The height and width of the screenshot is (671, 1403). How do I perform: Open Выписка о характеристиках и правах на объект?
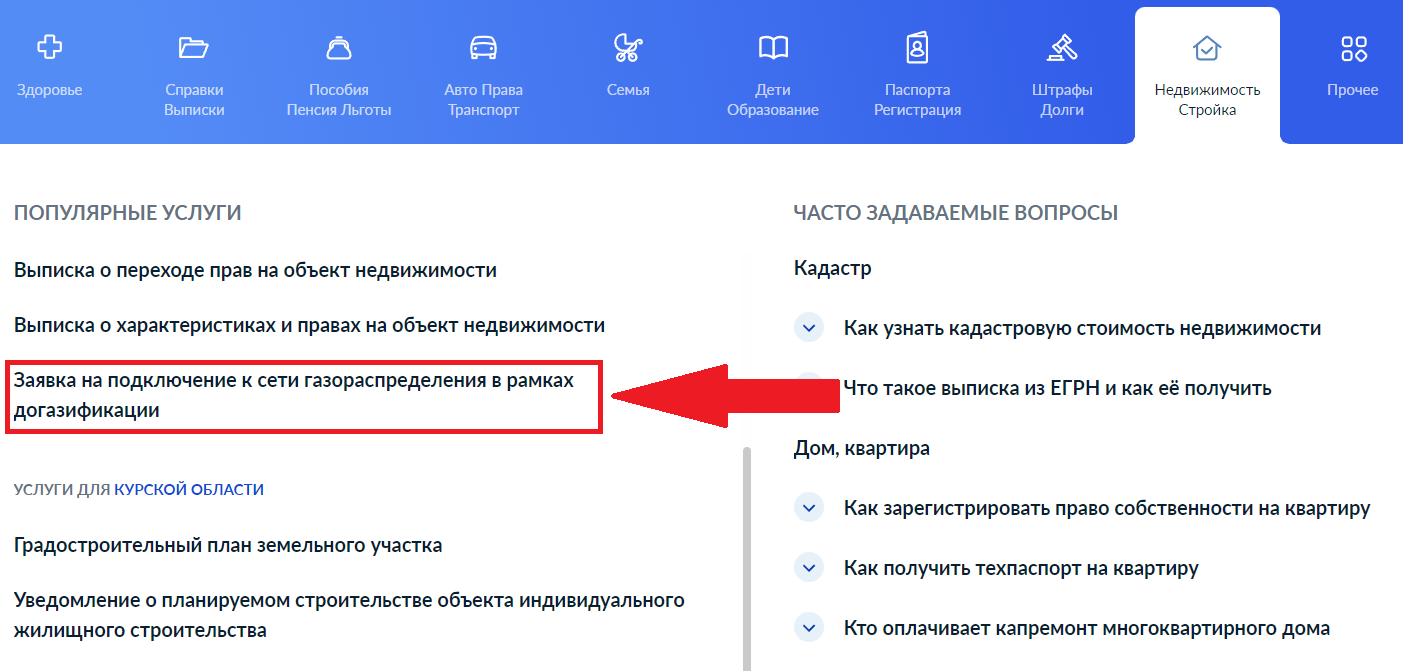point(310,325)
